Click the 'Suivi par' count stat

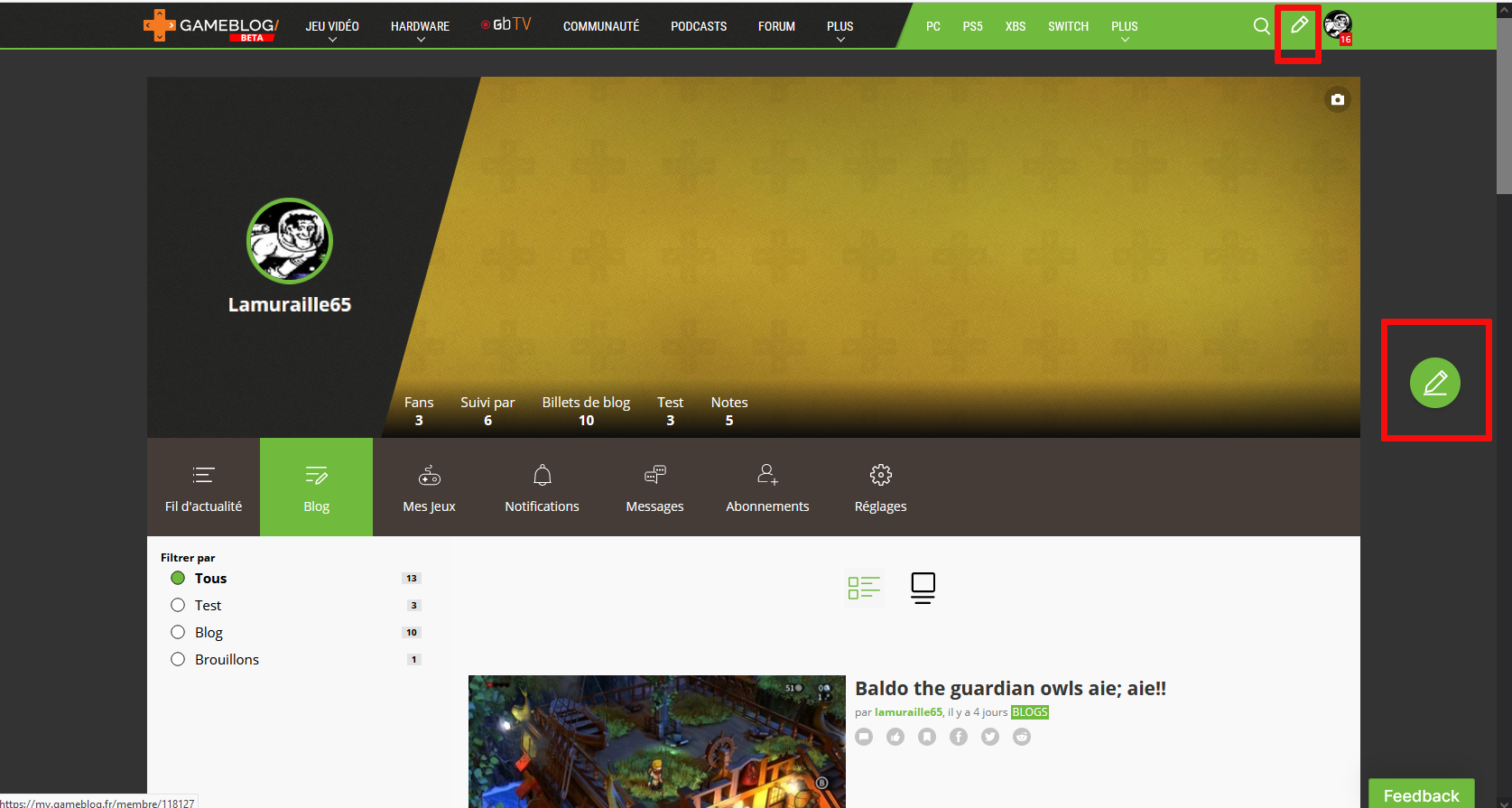point(487,411)
